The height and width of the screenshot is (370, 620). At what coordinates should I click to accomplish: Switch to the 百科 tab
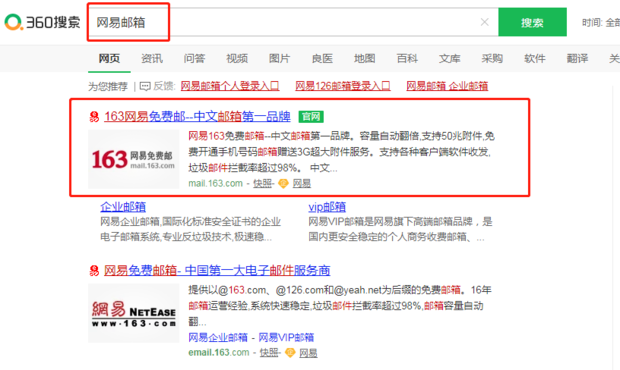click(x=407, y=59)
